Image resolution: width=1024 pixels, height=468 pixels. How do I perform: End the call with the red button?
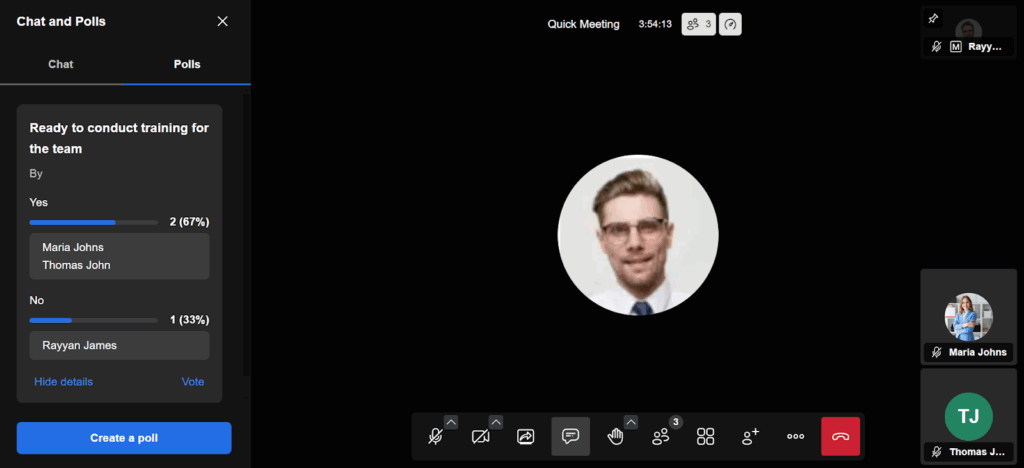pyautogui.click(x=840, y=437)
